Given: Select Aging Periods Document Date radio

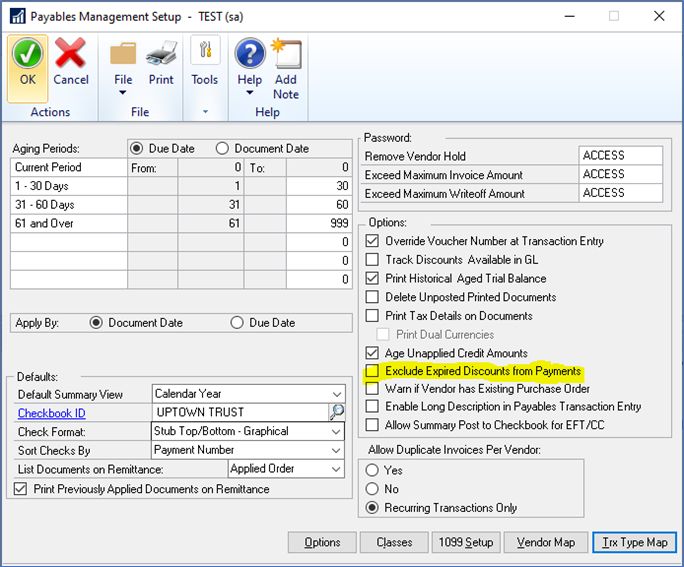Looking at the screenshot, I should click(x=222, y=148).
